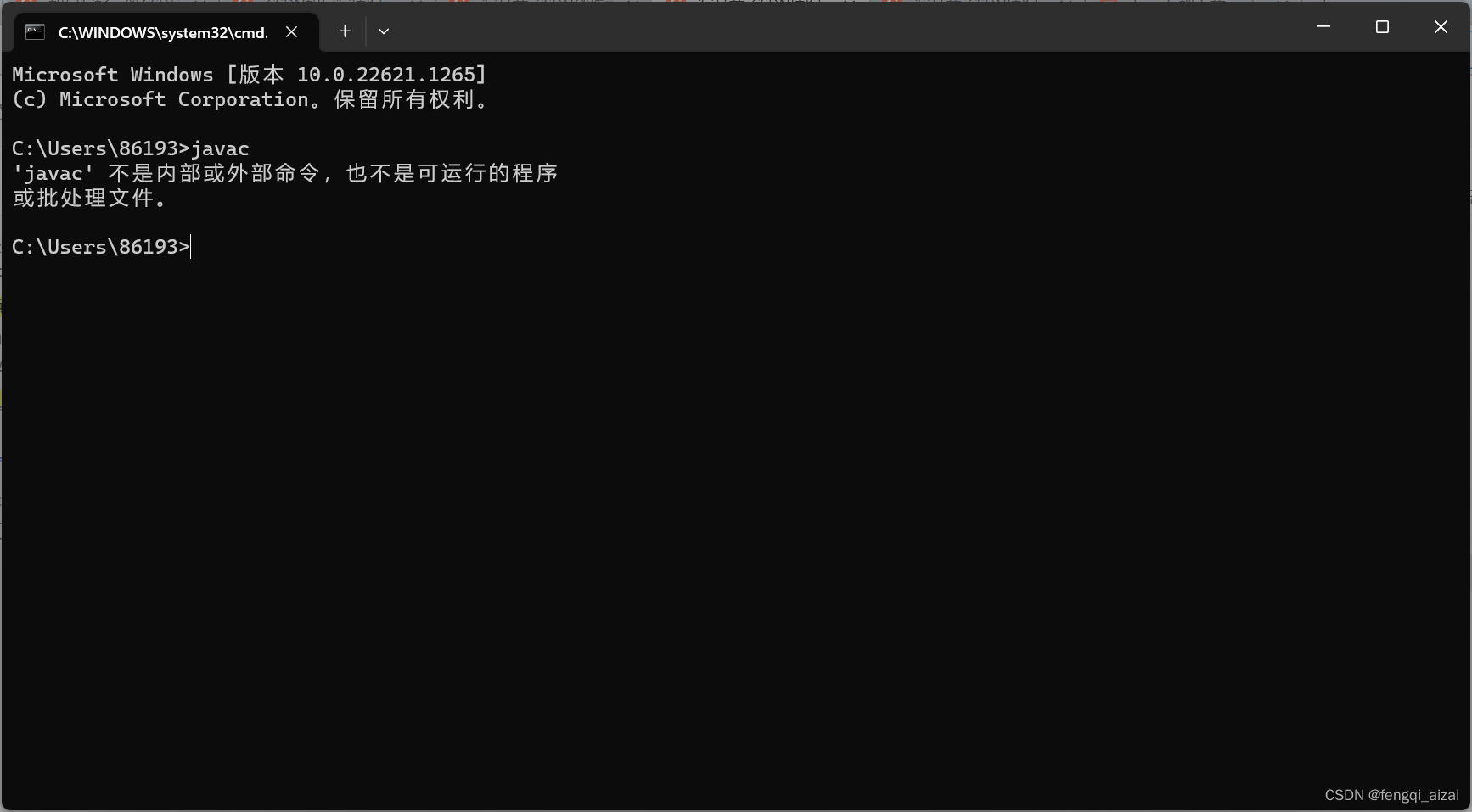Click the empty black terminal area
1472x812 pixels.
point(735,526)
